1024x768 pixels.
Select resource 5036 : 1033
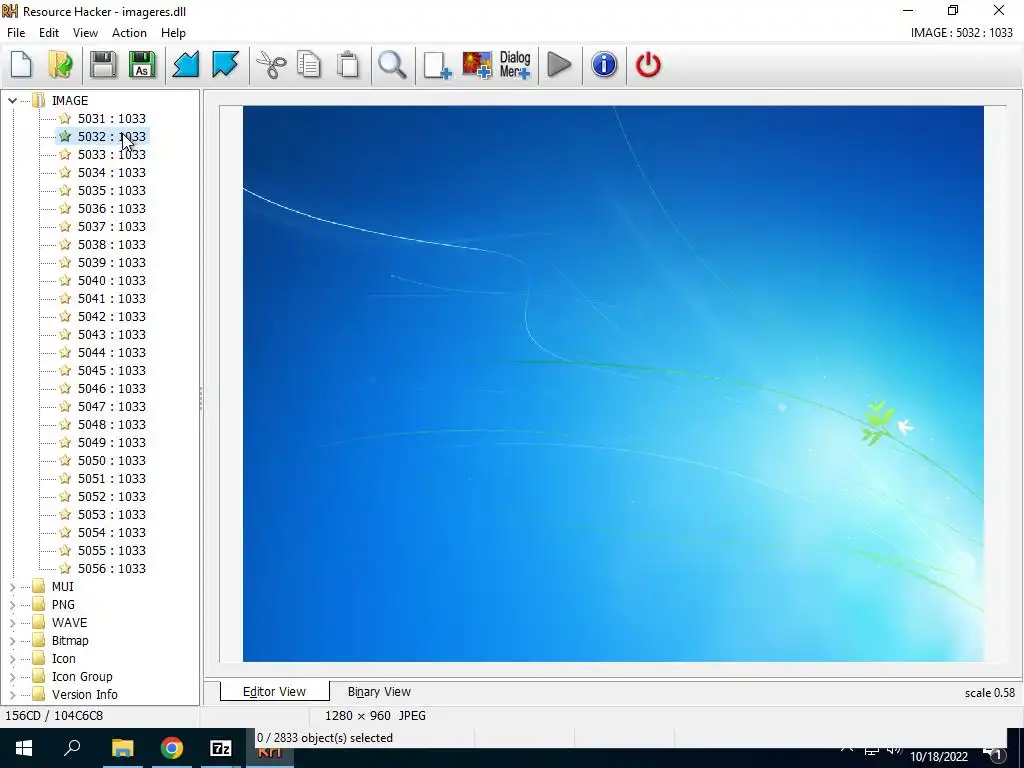coord(112,208)
